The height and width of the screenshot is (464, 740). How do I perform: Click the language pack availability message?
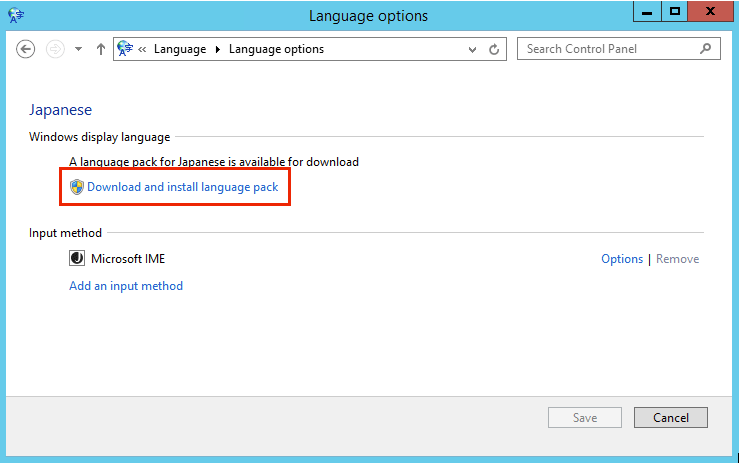(214, 162)
